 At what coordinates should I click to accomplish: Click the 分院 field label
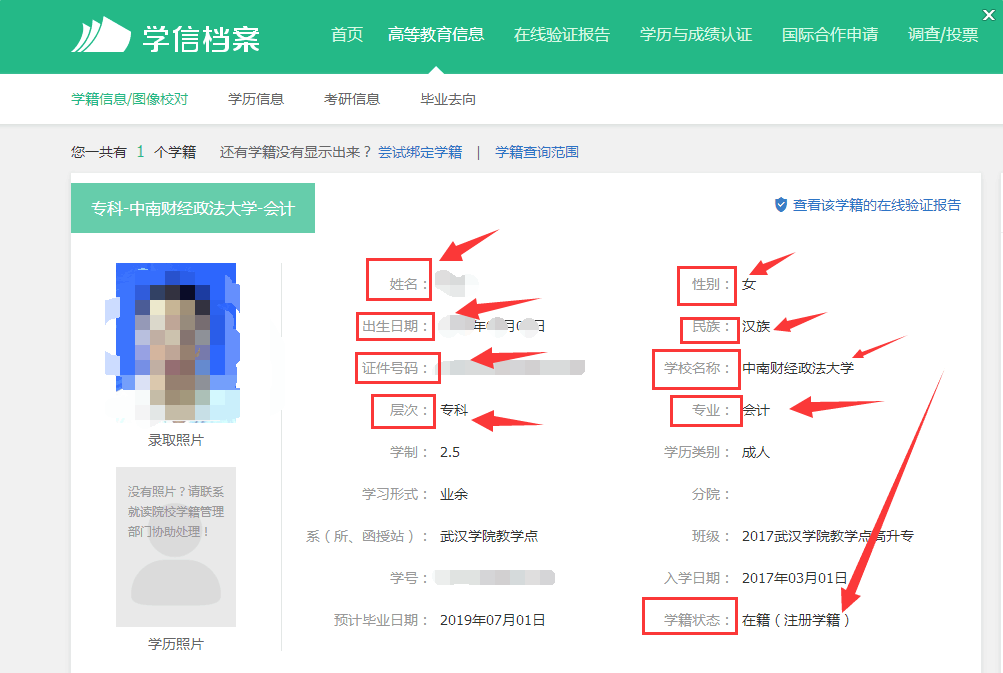click(x=710, y=495)
